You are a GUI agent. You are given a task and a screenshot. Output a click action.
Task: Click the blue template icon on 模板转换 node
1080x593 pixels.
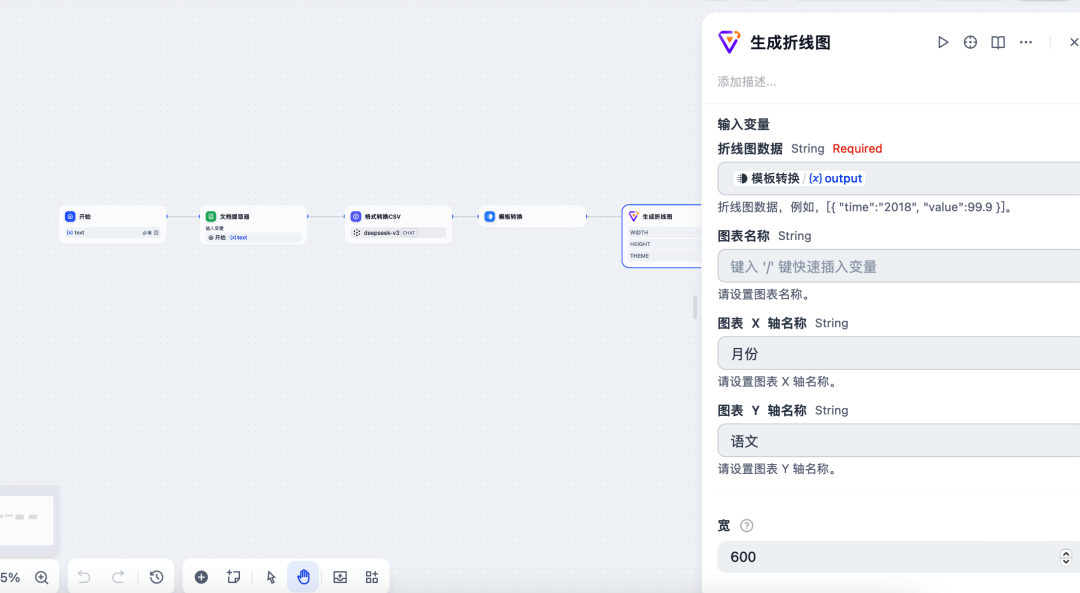(490, 216)
